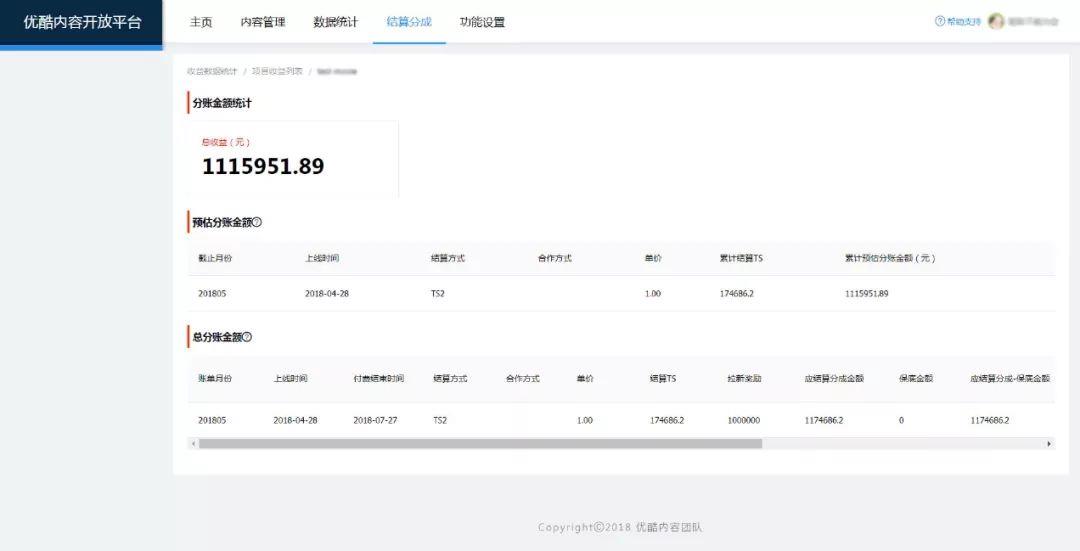Click the 优酷内容开放平台 logo
Viewport: 1080px width, 551px height.
[81, 22]
